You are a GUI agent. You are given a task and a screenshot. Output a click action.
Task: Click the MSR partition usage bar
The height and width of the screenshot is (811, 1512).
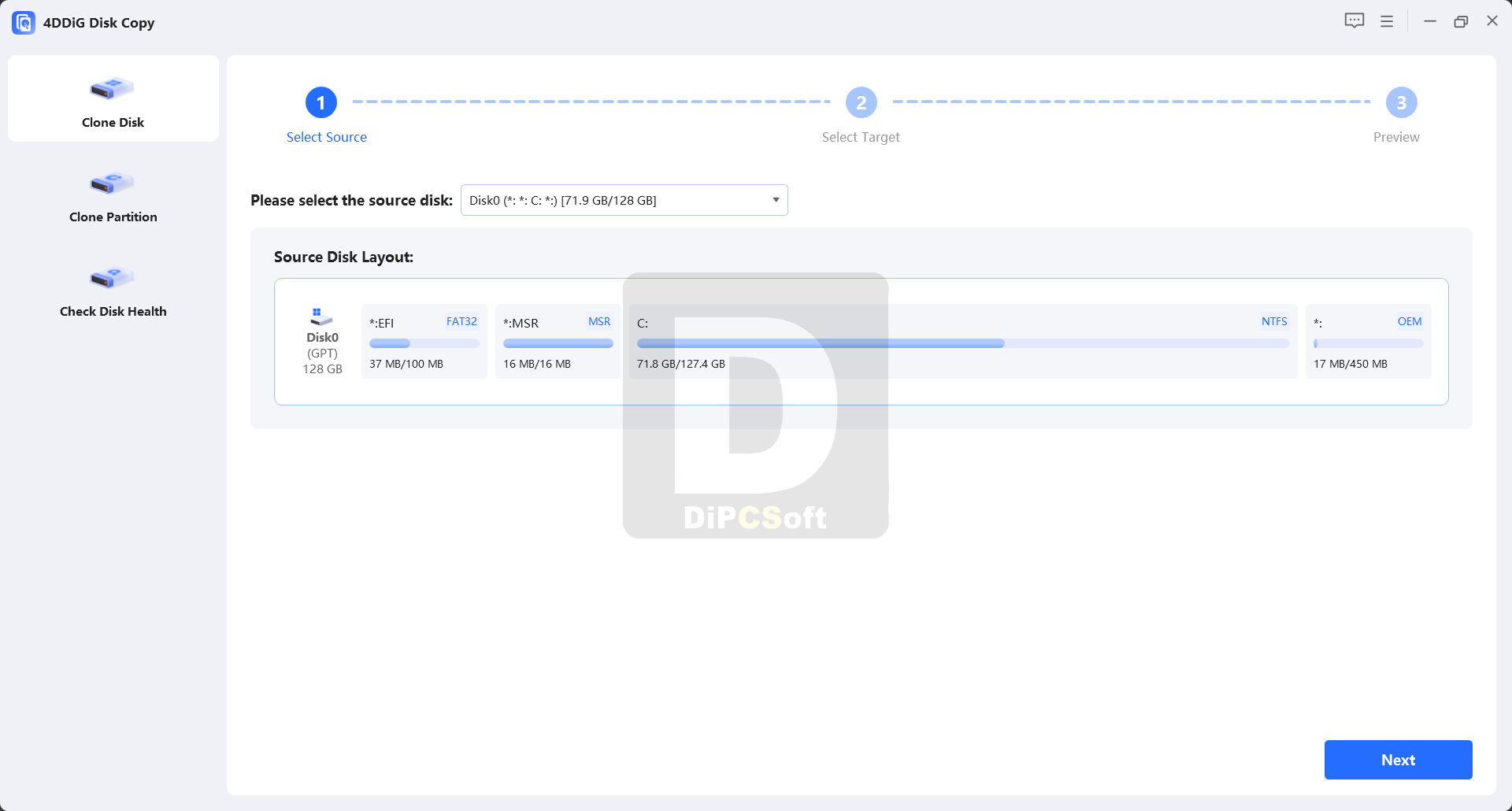558,343
